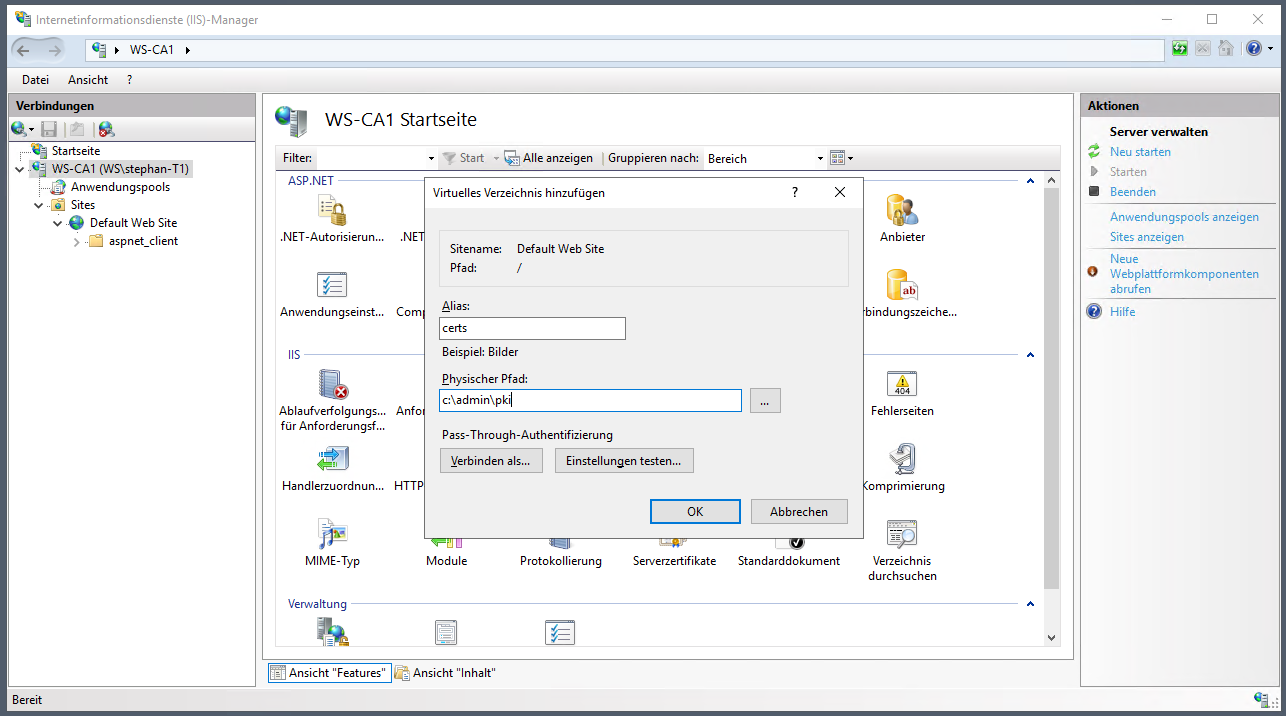
Task: Collapse the Default Web Site node
Action: [x=58, y=223]
